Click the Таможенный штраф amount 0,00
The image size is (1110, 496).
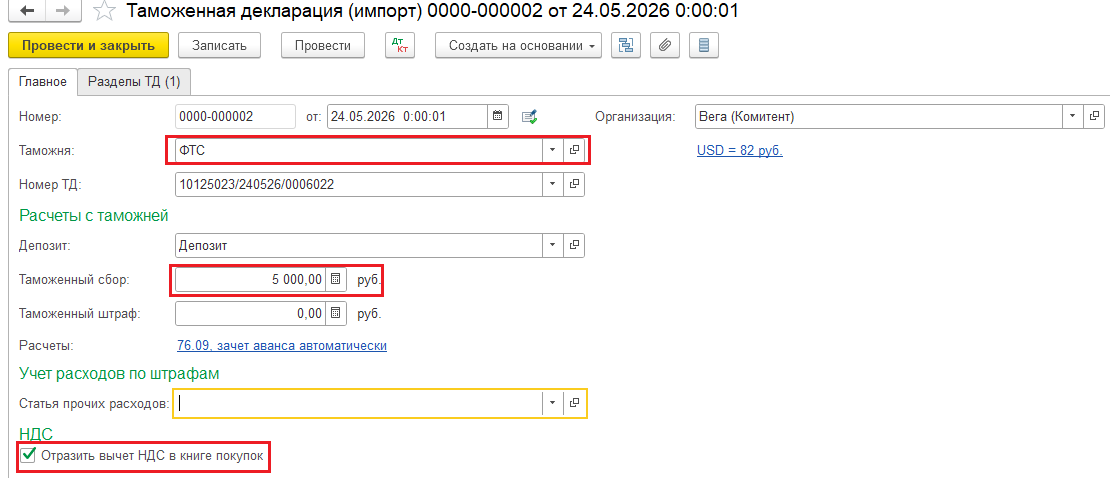point(250,312)
